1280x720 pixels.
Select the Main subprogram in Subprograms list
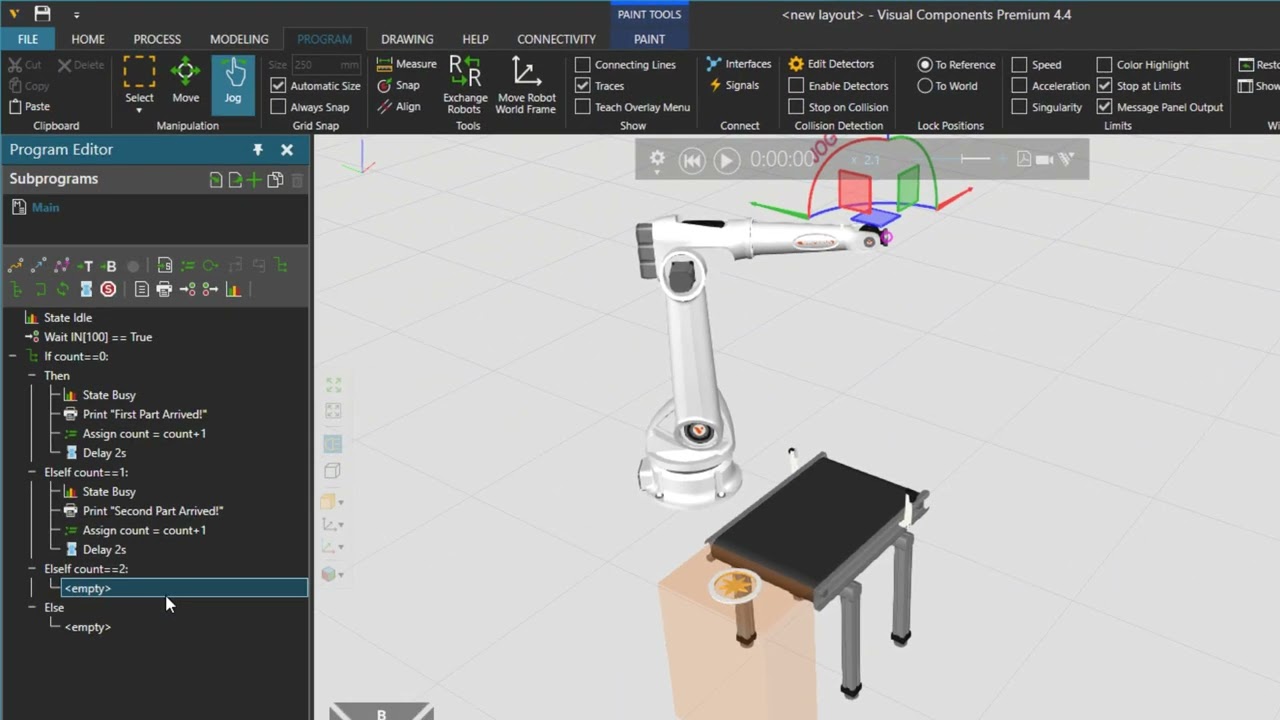click(x=45, y=207)
